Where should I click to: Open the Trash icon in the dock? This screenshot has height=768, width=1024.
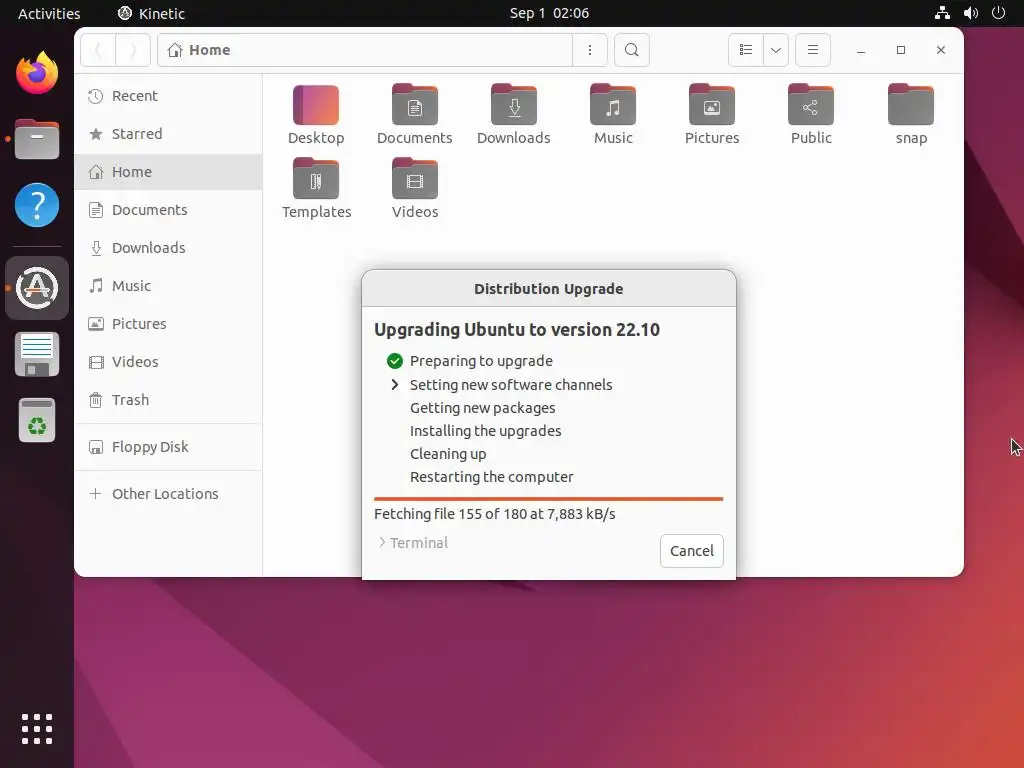37,420
